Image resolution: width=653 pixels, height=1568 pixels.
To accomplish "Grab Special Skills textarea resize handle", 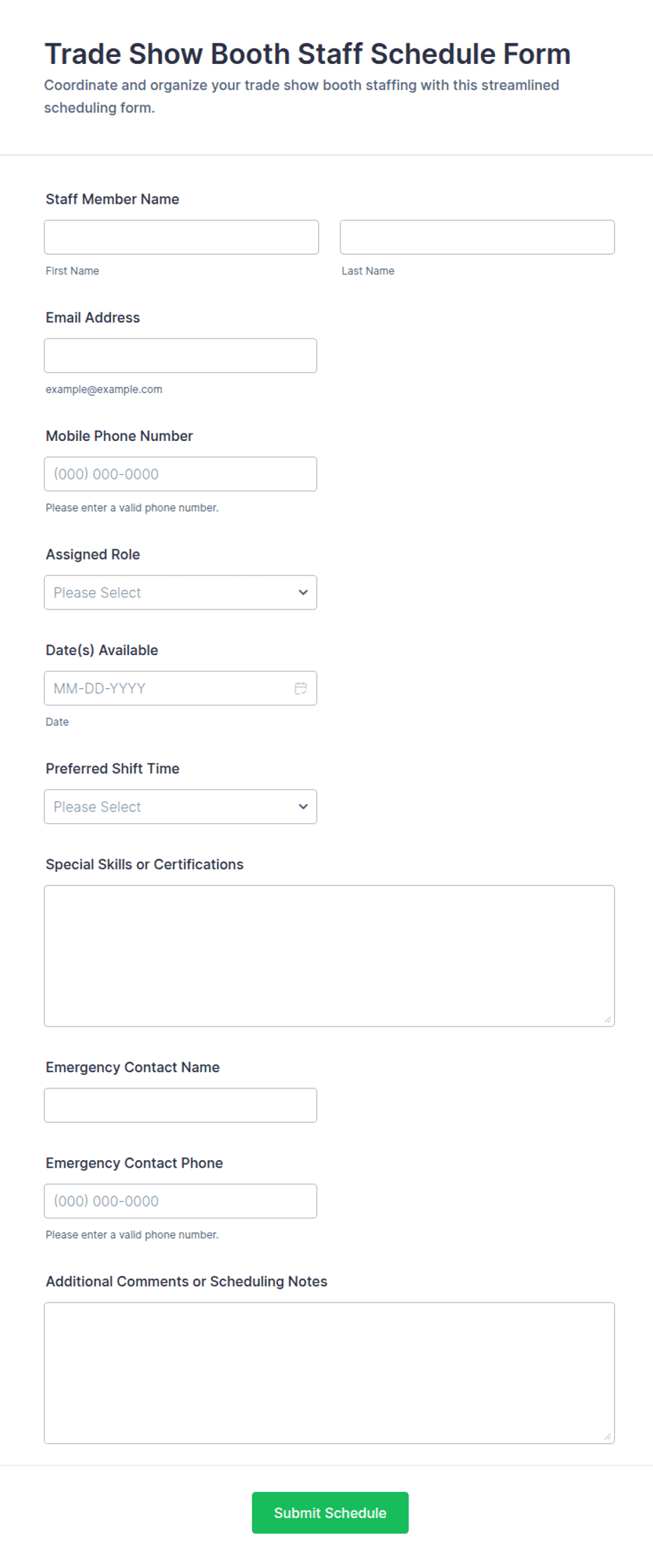I will tap(607, 1020).
